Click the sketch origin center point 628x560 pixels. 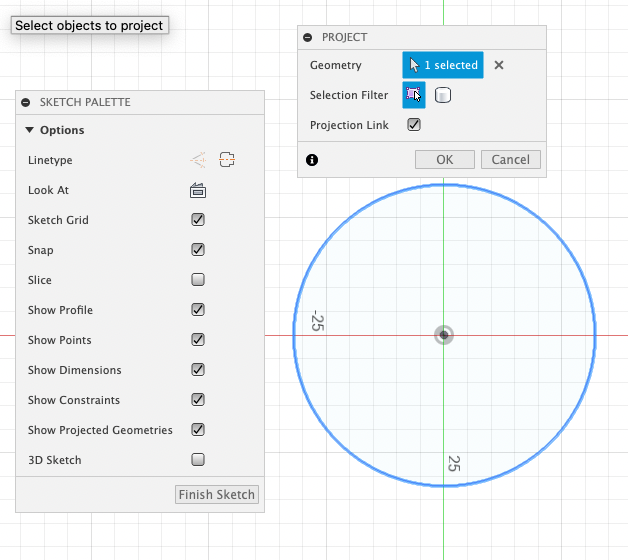point(444,335)
